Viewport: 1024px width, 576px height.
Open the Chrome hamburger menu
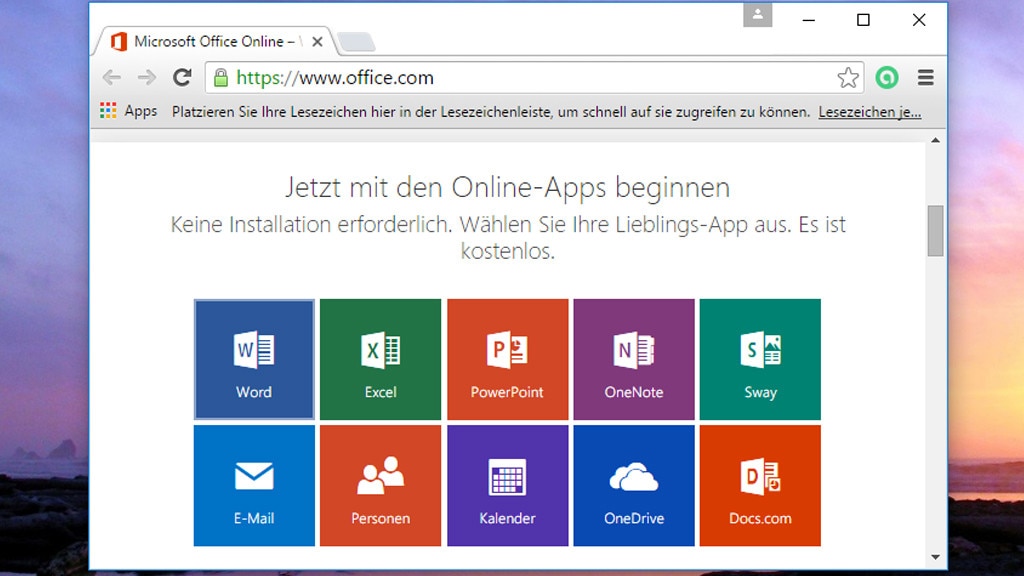925,78
